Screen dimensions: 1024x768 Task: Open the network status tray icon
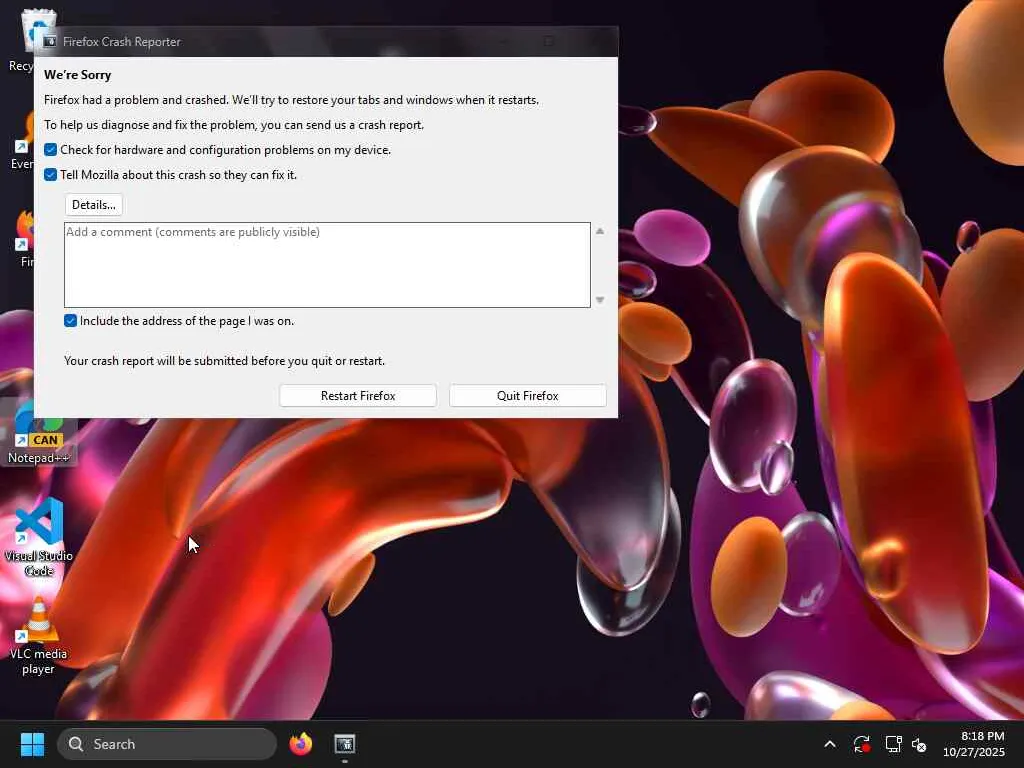point(893,744)
